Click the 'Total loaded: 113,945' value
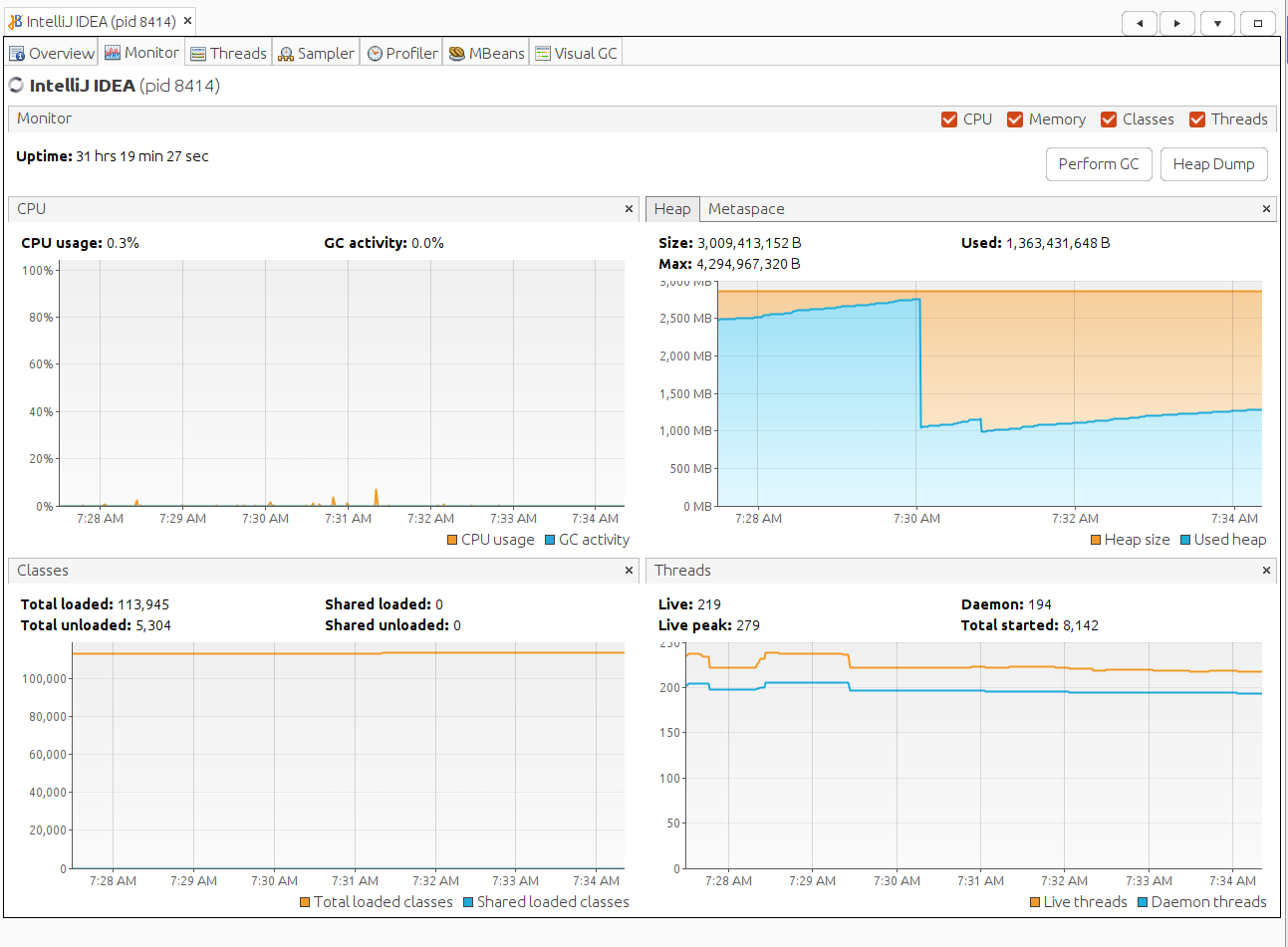 click(96, 604)
